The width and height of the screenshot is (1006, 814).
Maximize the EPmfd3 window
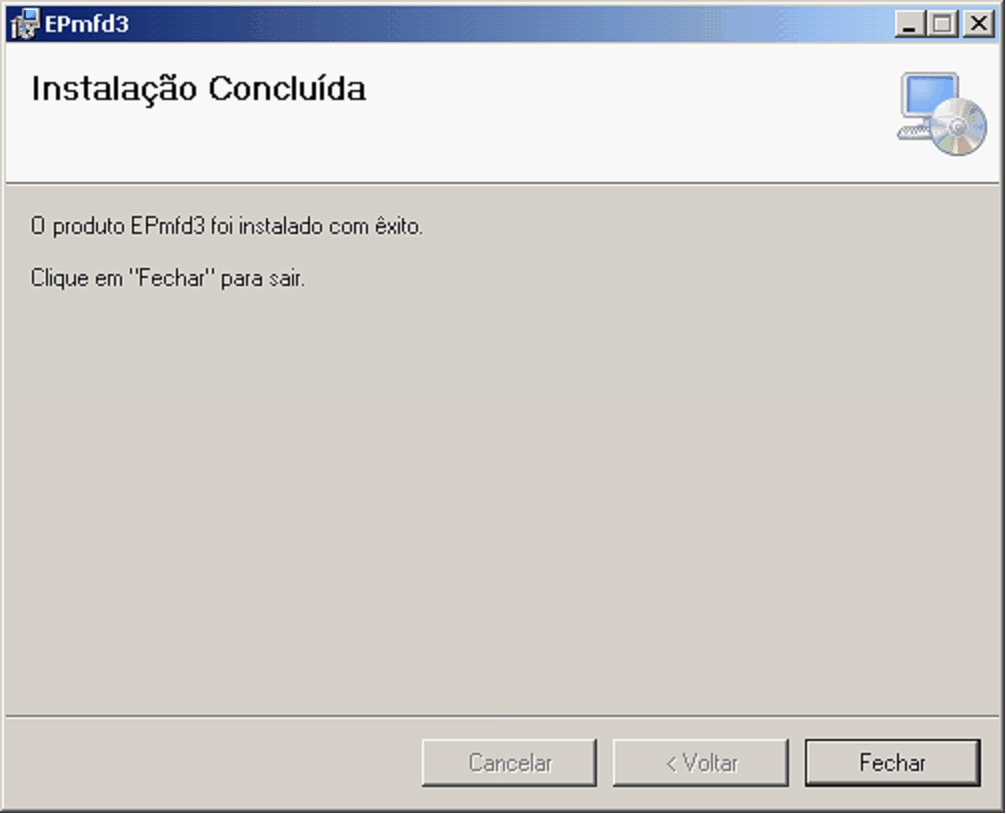tap(942, 24)
